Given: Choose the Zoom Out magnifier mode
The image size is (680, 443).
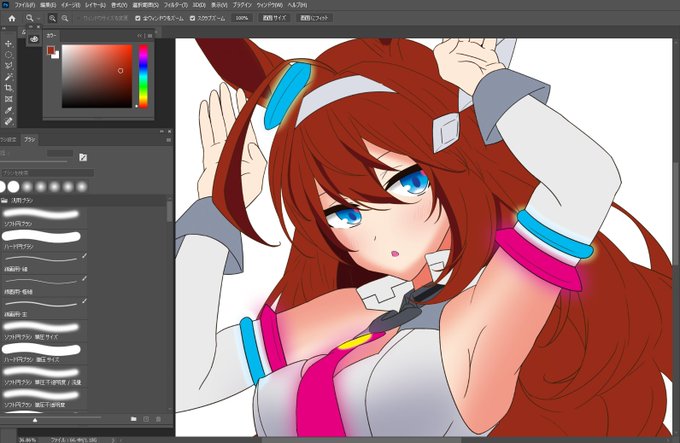Looking at the screenshot, I should [65, 18].
